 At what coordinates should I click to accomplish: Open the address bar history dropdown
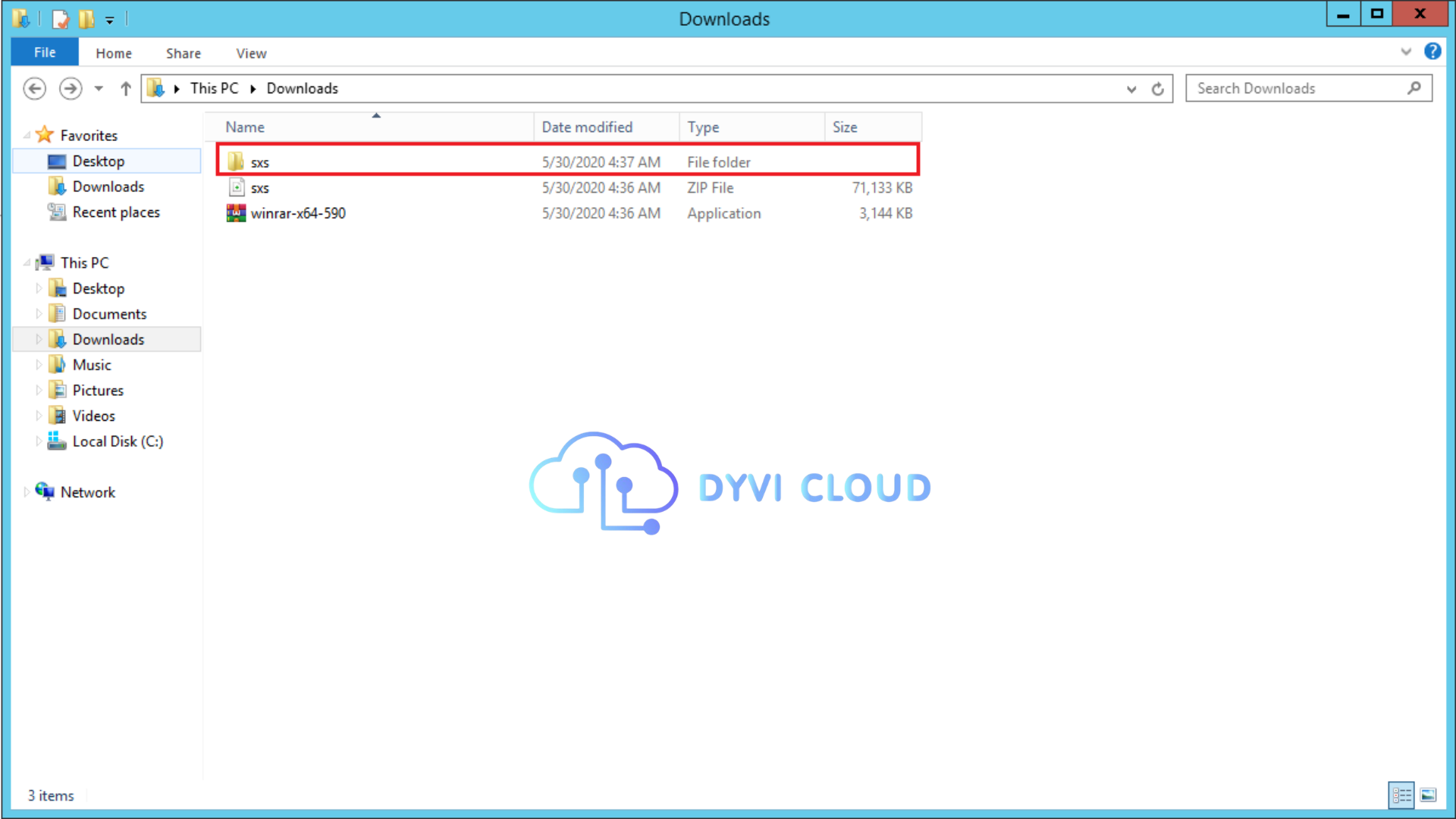1131,89
